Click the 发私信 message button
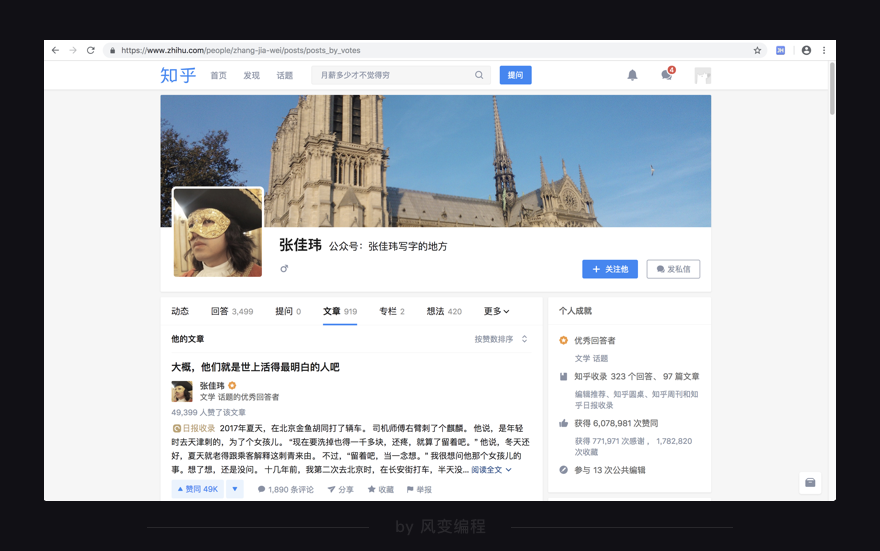This screenshot has width=880, height=551. (673, 269)
